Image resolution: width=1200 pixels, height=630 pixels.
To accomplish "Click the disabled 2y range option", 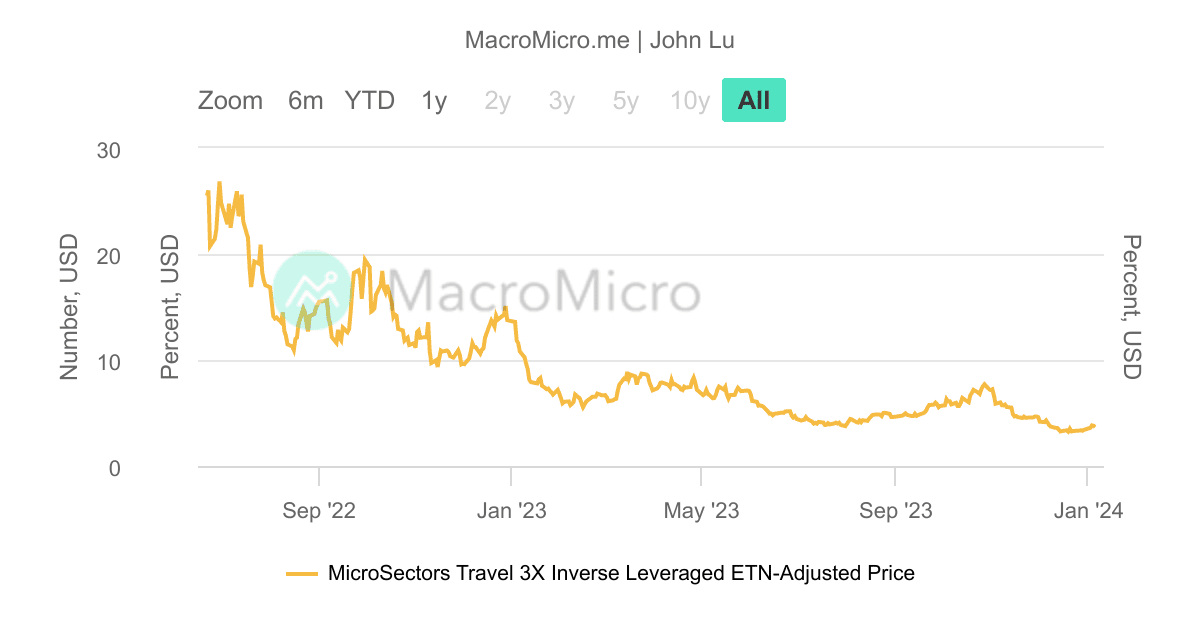I will [497, 100].
